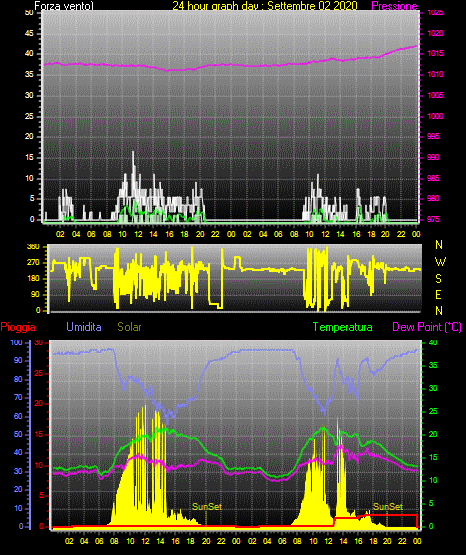Viewport: 466px width, 555px height.
Task: Click the 100 humidity axis value
Action: click(x=16, y=342)
